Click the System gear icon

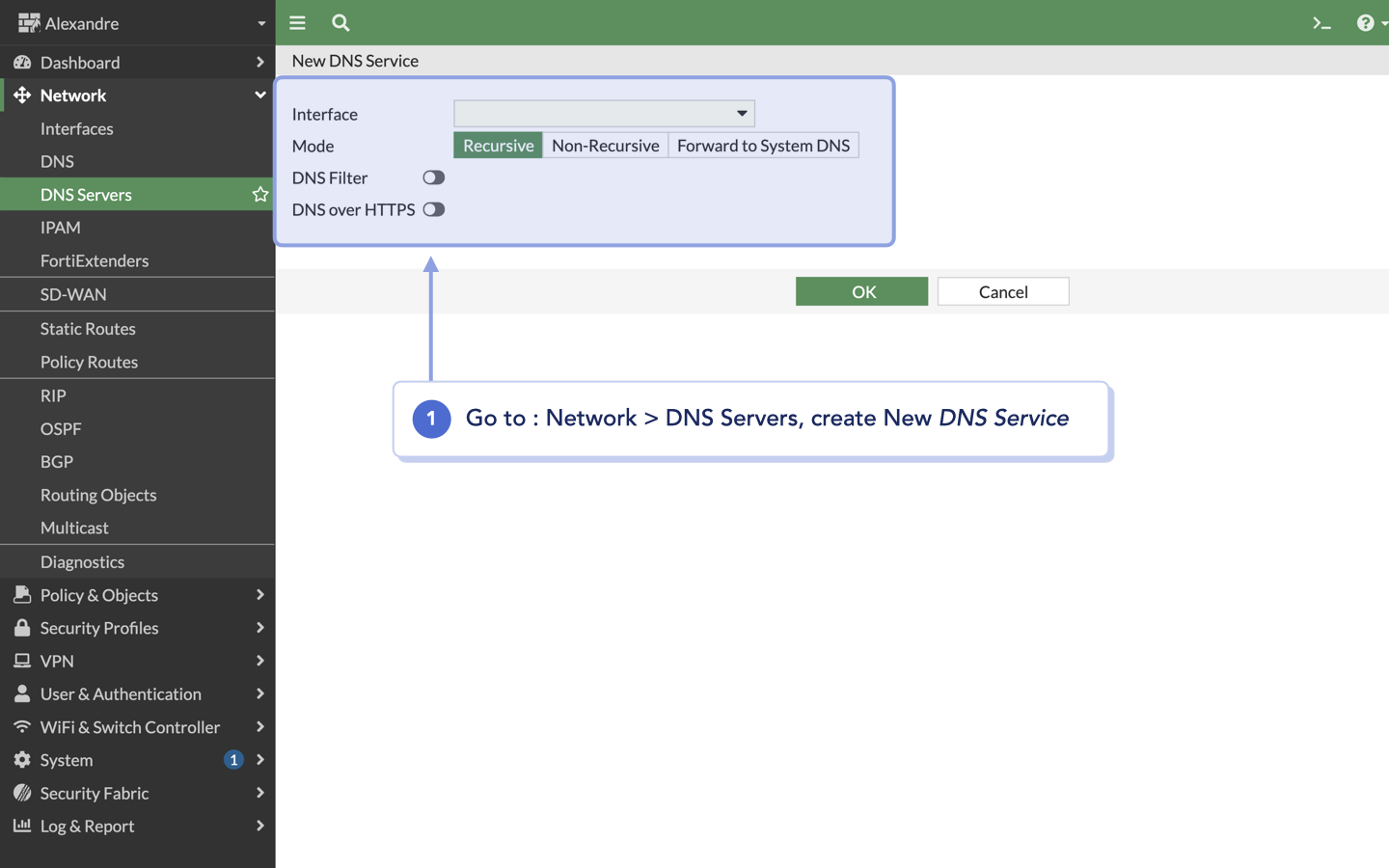21,760
